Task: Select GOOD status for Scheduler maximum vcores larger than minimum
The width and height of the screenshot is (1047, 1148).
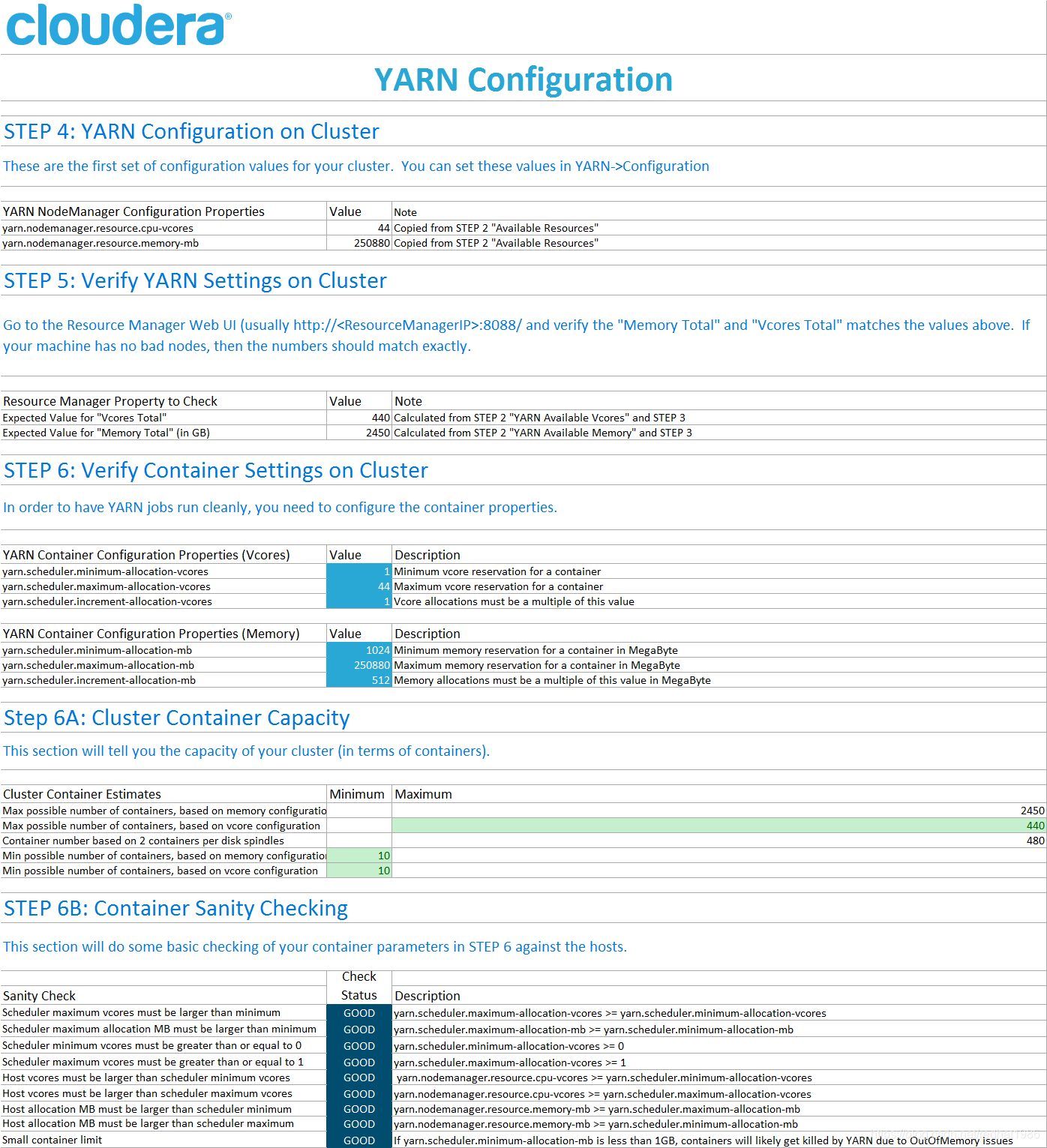Action: click(359, 1013)
